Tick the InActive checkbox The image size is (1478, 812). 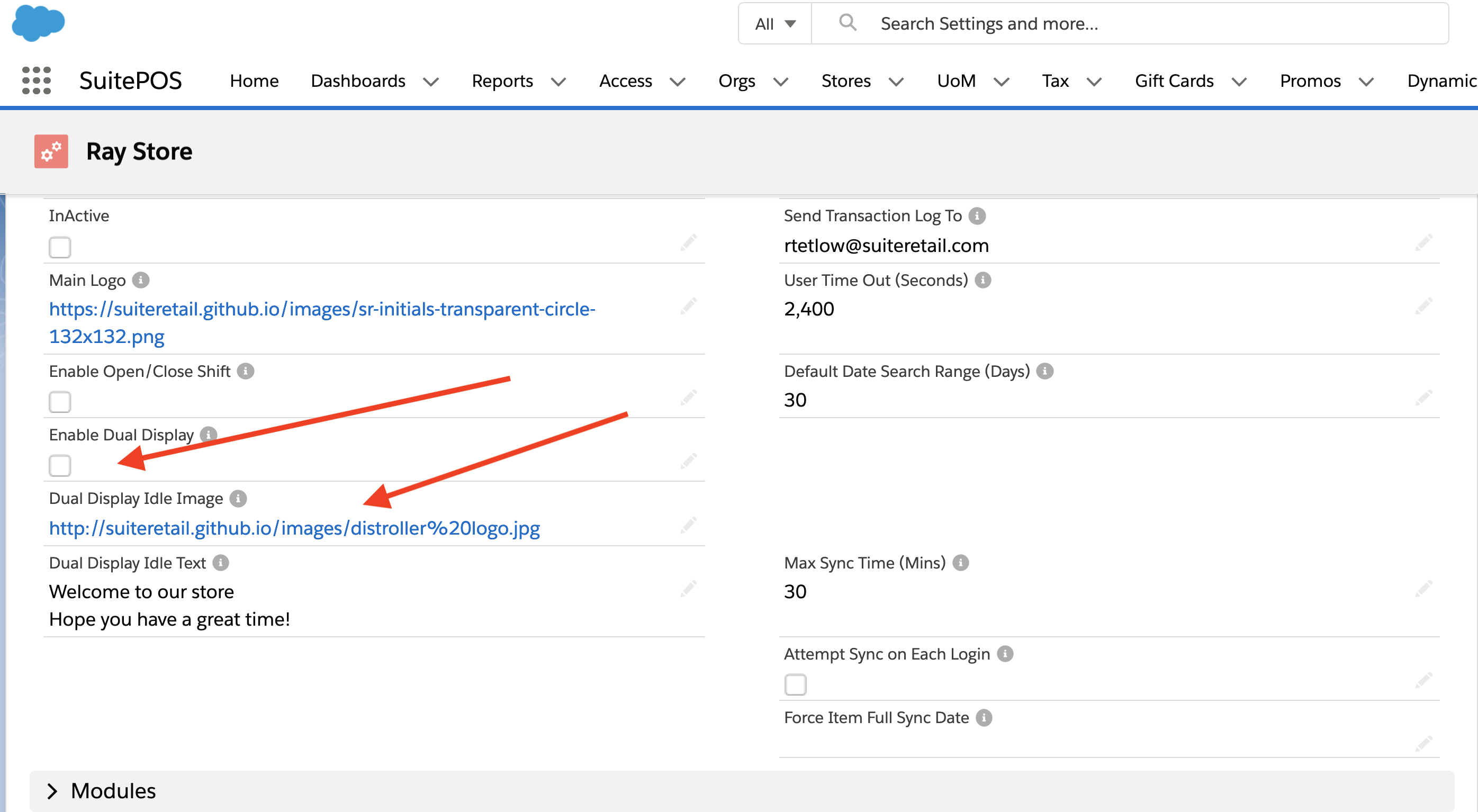[x=60, y=247]
